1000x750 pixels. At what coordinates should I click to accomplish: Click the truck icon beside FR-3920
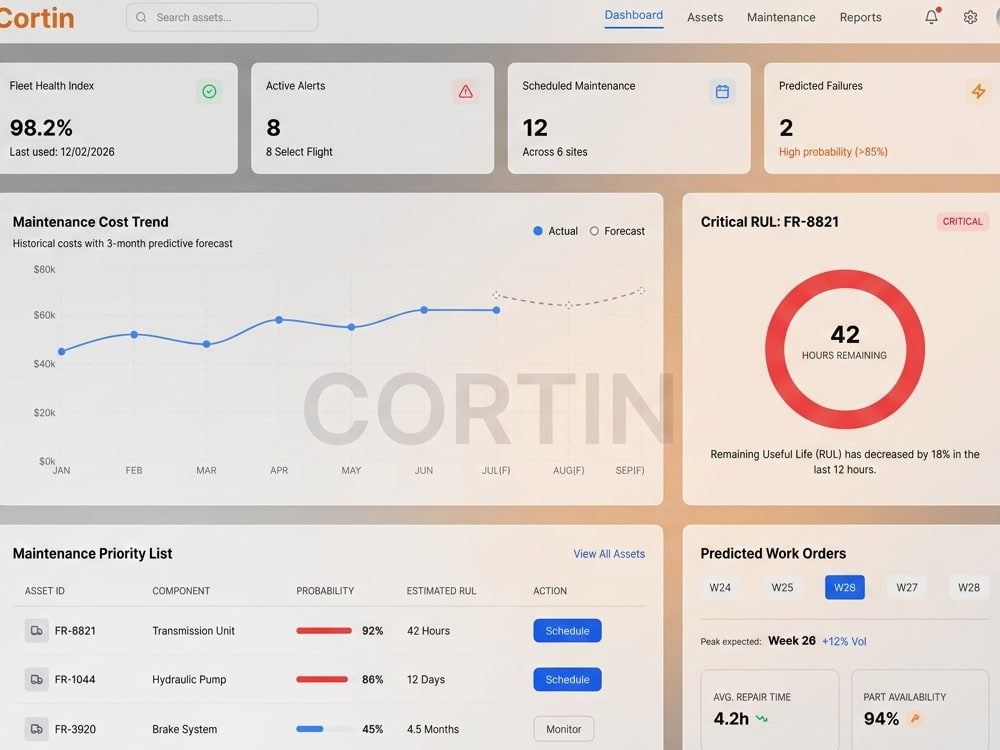[x=36, y=728]
